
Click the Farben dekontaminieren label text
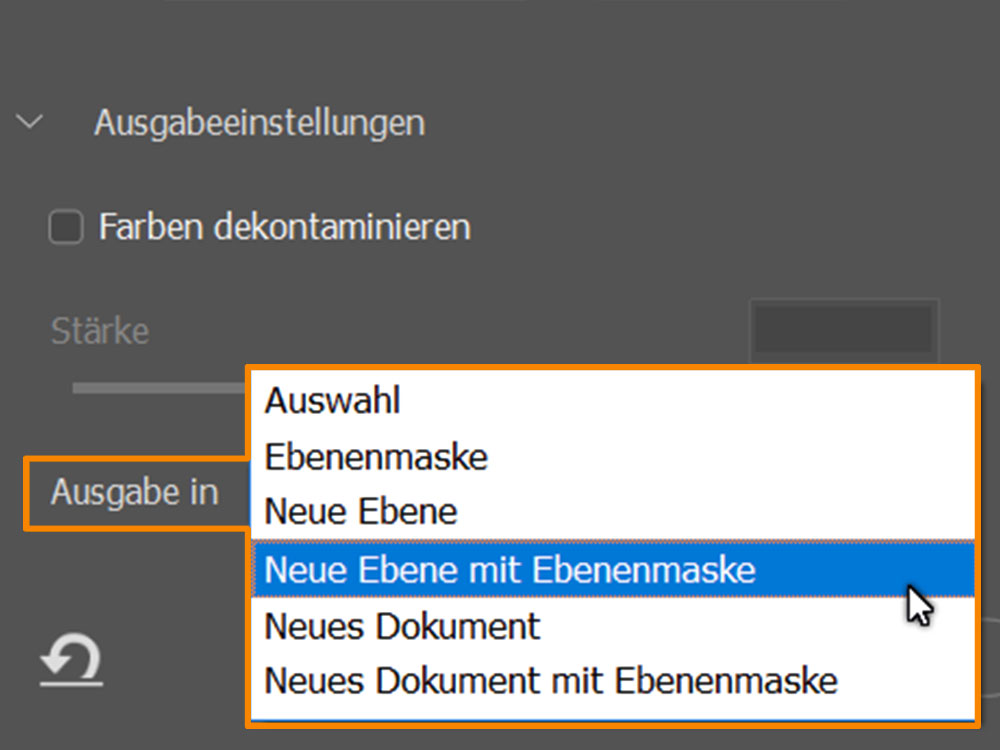pos(284,227)
